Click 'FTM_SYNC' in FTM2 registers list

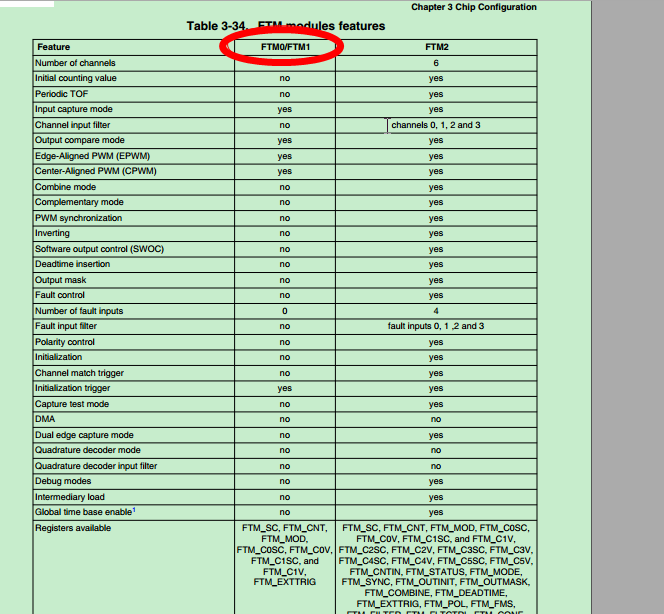[365, 582]
